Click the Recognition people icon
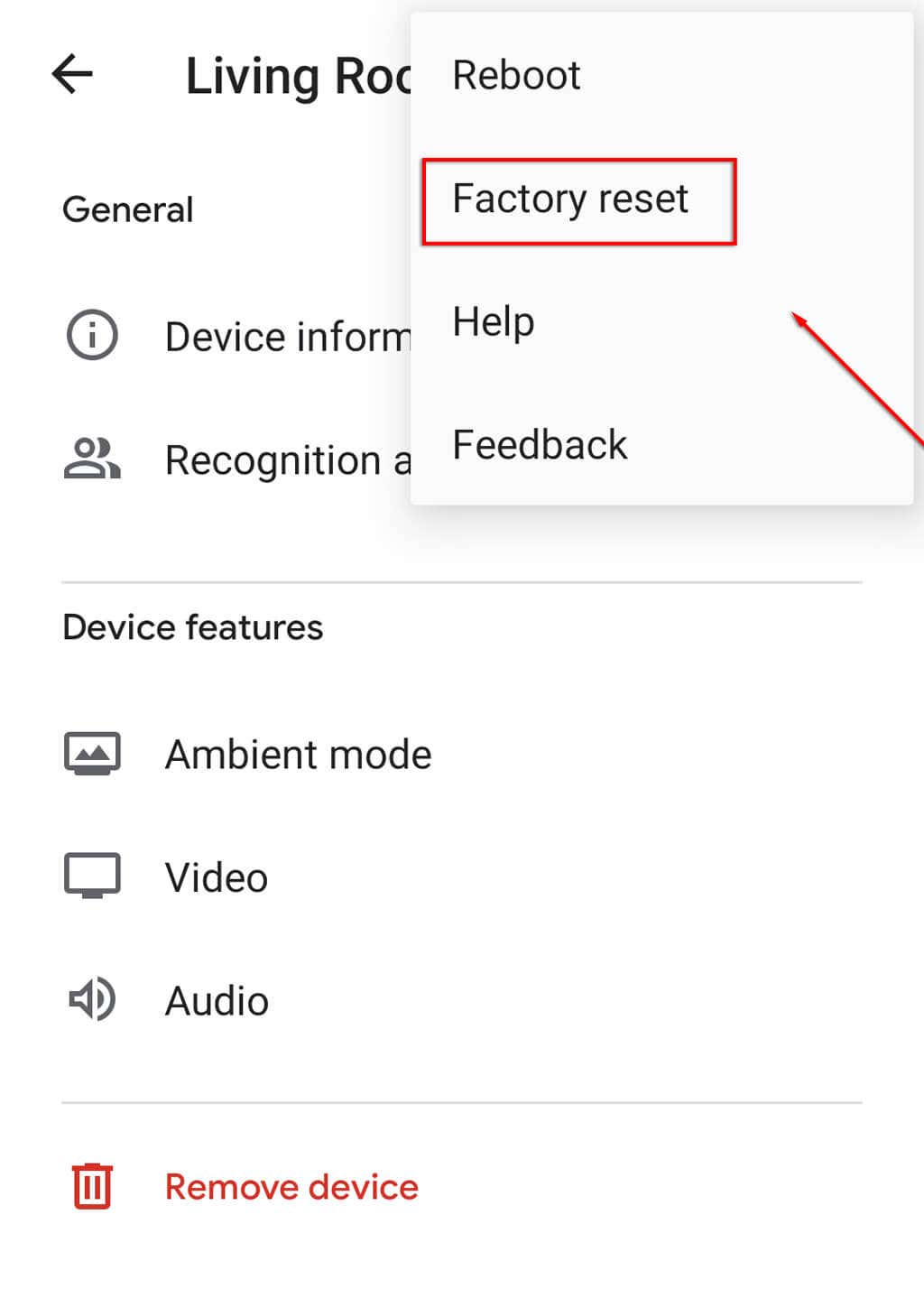Viewport: 924px width, 1289px height. 92,459
